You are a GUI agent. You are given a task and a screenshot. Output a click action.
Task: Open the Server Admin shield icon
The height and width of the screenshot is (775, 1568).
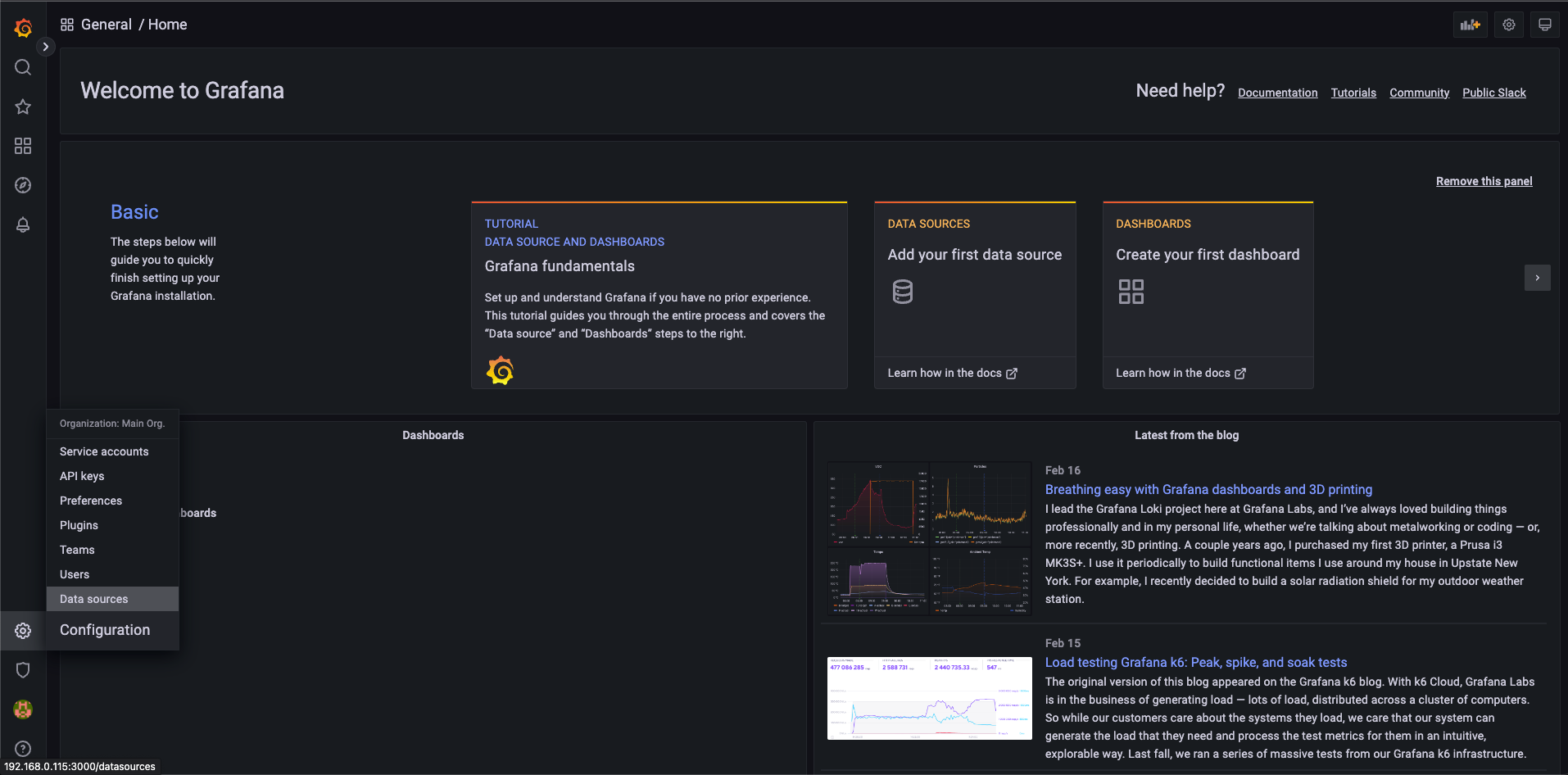tap(23, 670)
